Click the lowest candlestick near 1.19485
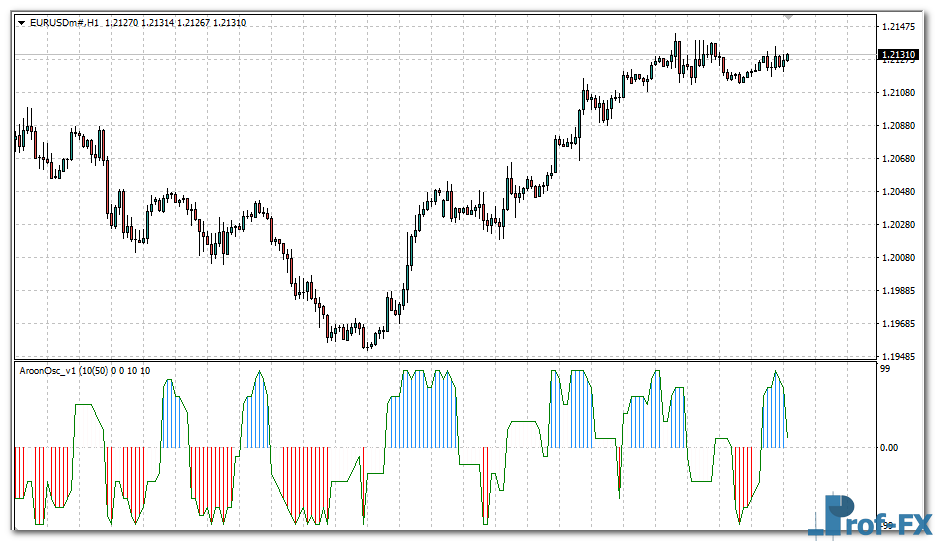The image size is (935, 541). (x=367, y=342)
